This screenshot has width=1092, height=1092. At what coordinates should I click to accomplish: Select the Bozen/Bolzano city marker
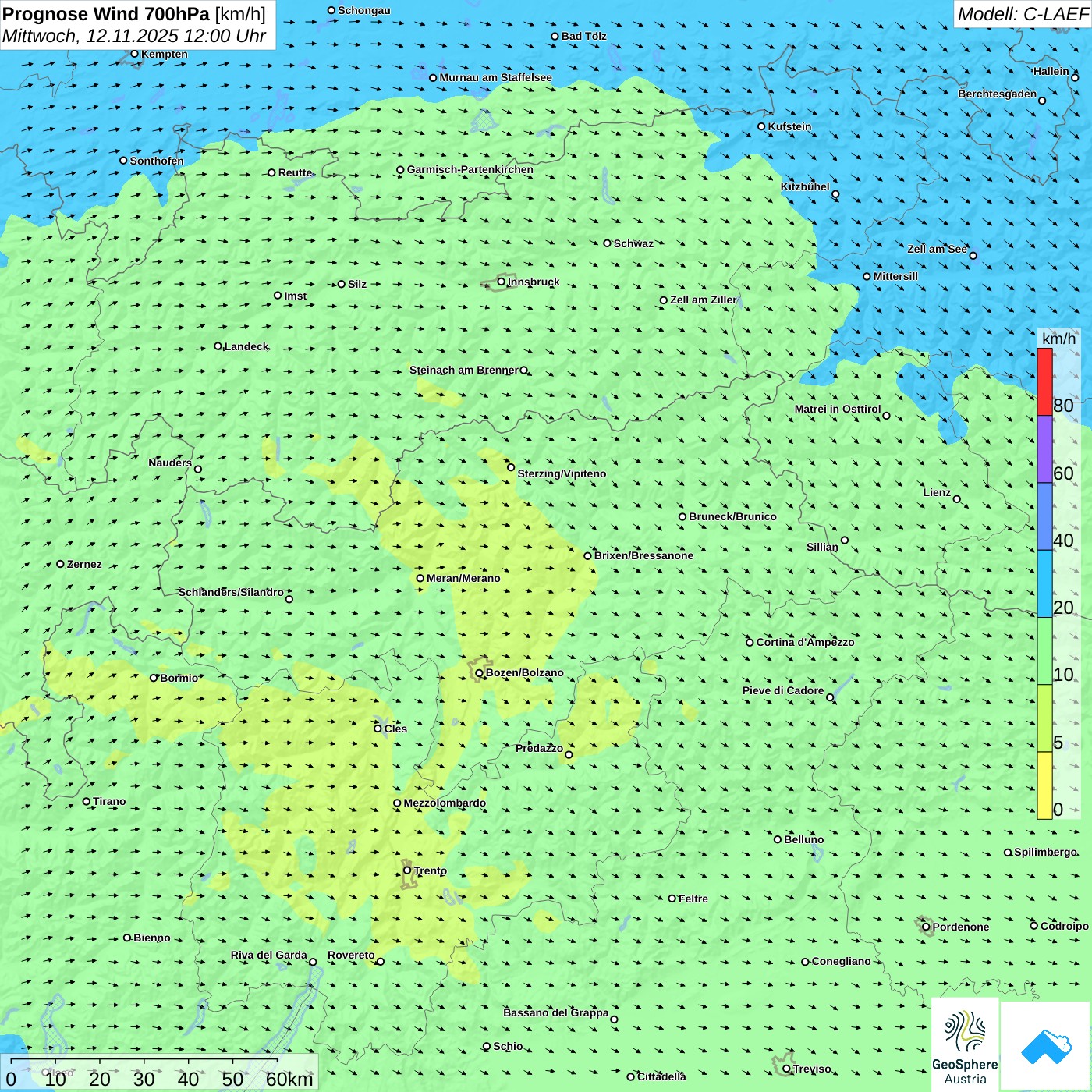point(480,673)
